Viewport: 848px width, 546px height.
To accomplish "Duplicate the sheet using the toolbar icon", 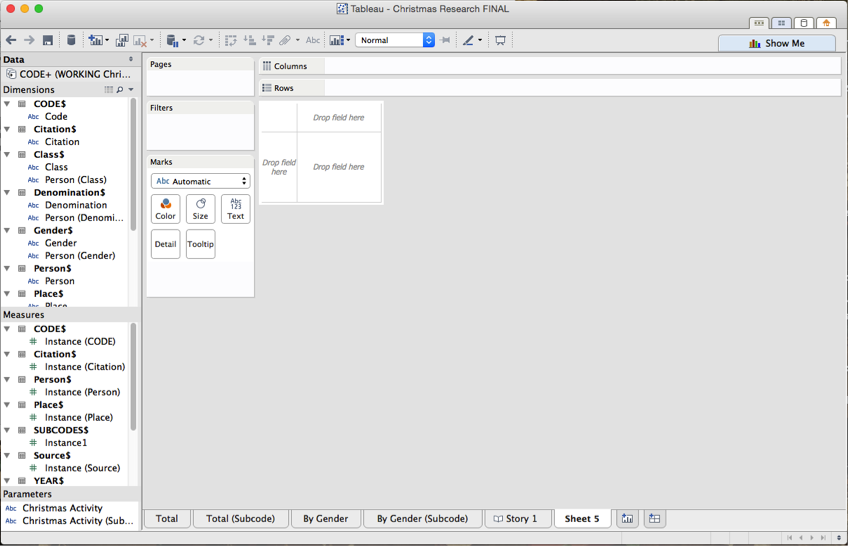I will click(122, 40).
